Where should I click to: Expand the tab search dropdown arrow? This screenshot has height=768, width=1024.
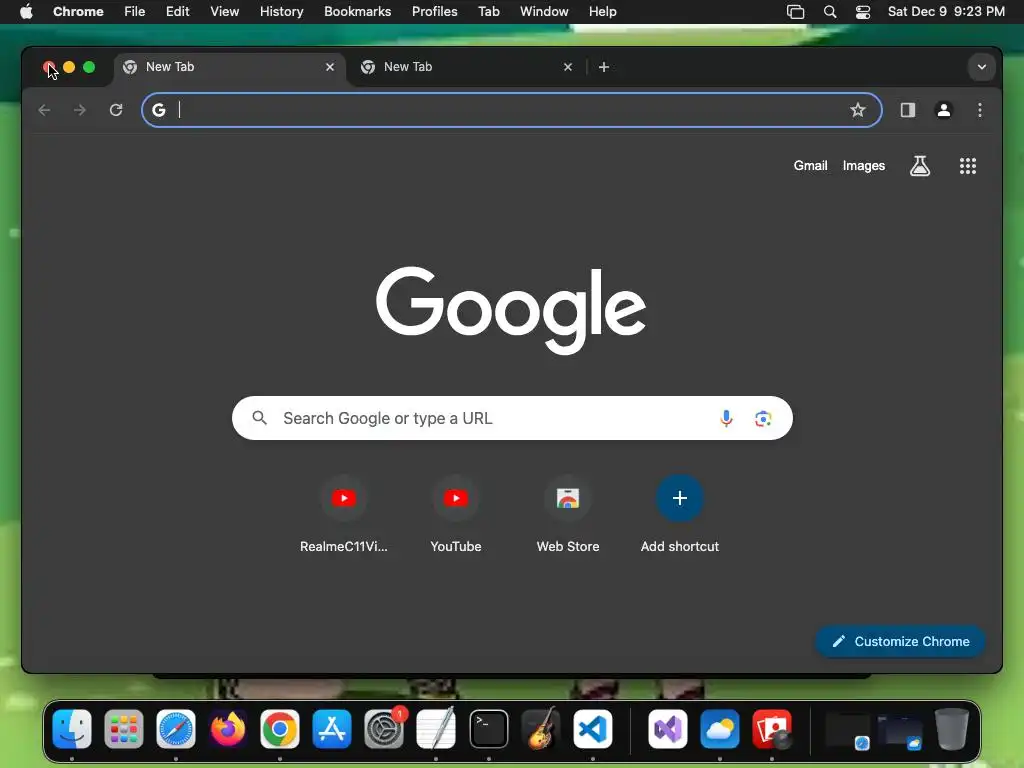(x=982, y=67)
